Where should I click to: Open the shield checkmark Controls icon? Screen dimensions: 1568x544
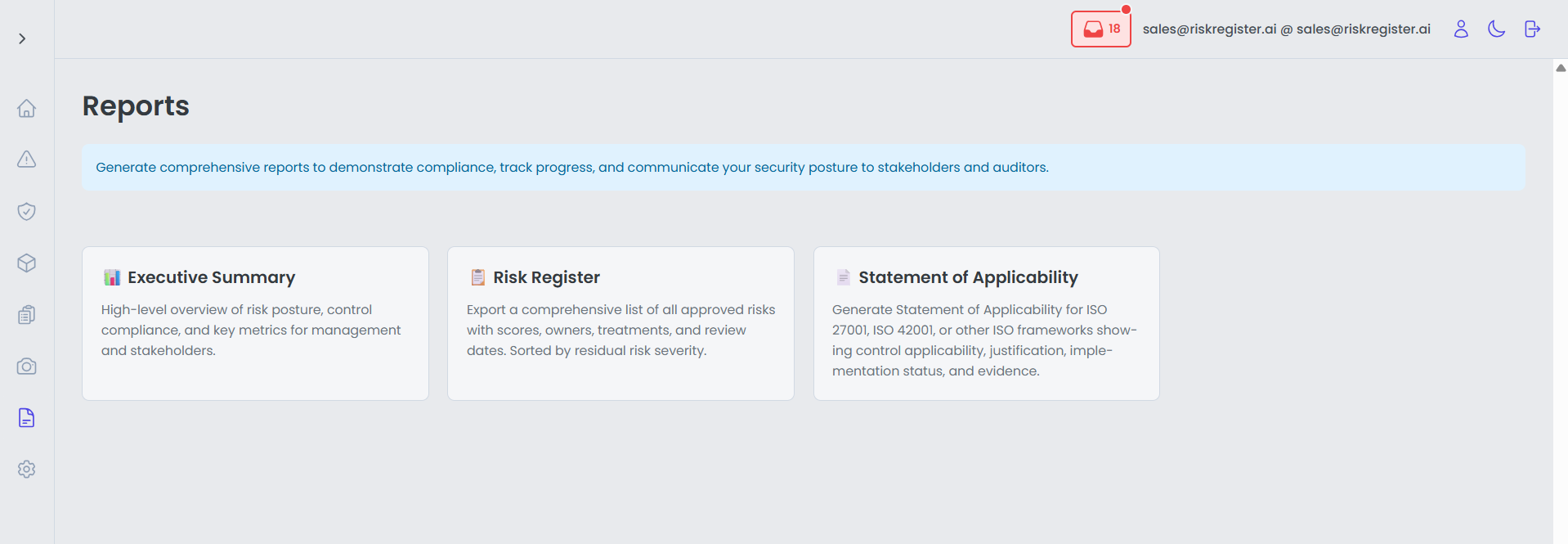[27, 211]
